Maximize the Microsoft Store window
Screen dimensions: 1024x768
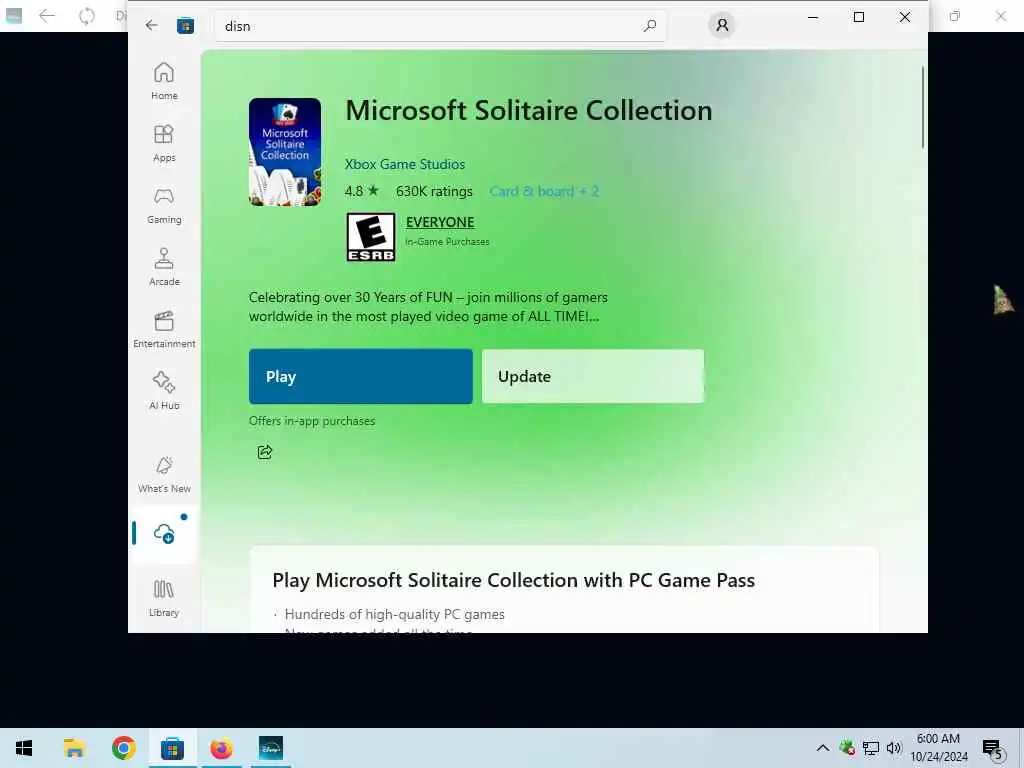pos(859,18)
